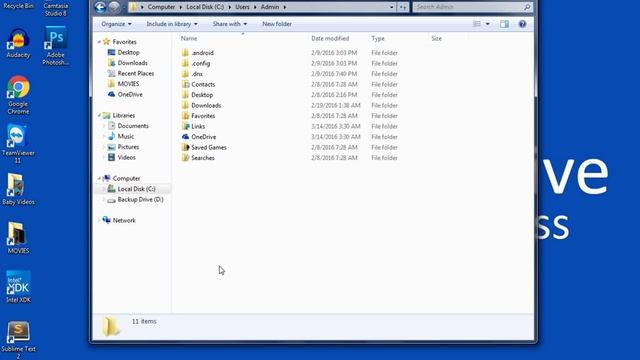Screen dimensions: 640x360
Task: Select the .android folder icon
Action: (185, 53)
